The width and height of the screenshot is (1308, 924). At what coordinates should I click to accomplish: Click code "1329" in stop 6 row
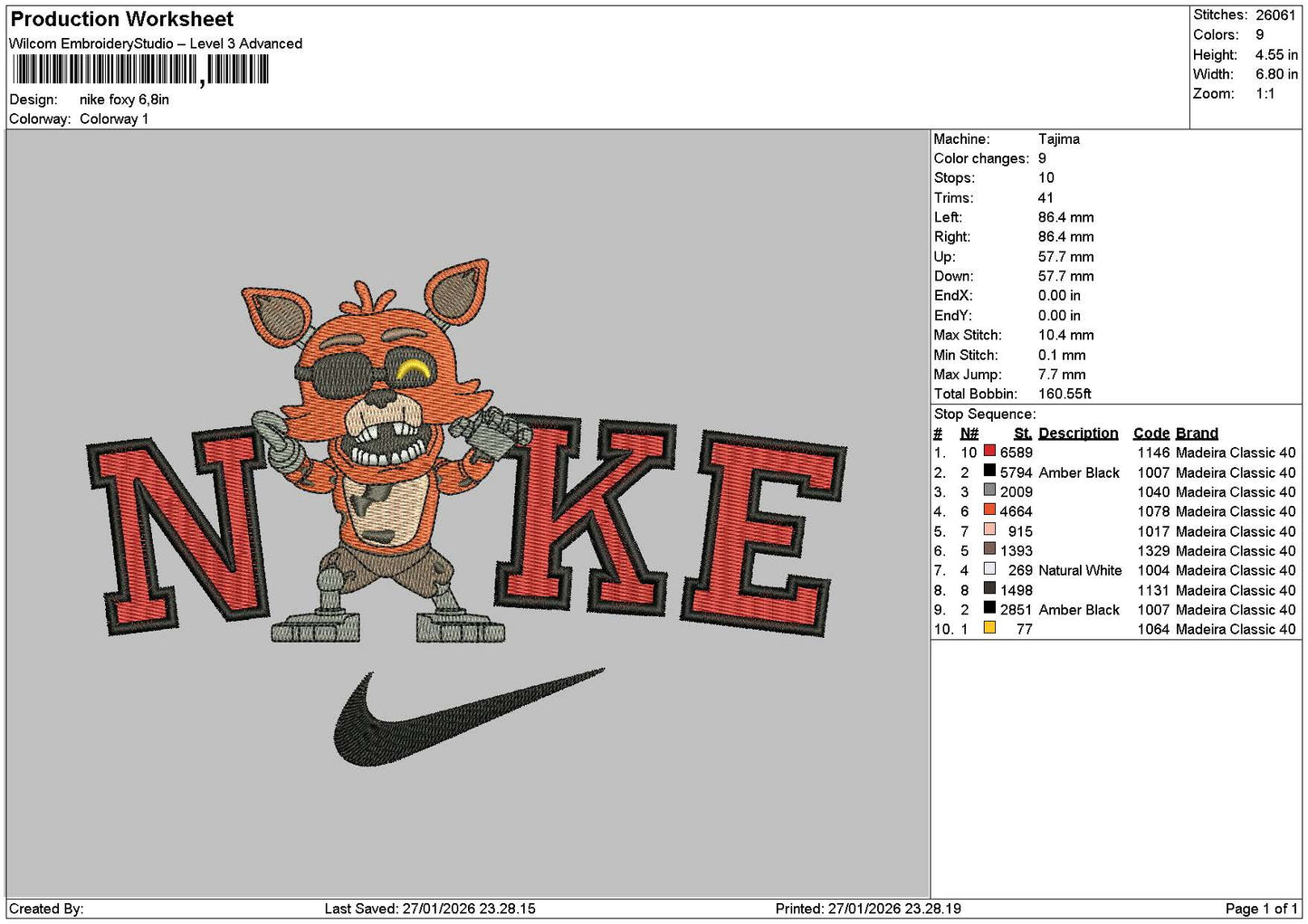[x=1153, y=550]
